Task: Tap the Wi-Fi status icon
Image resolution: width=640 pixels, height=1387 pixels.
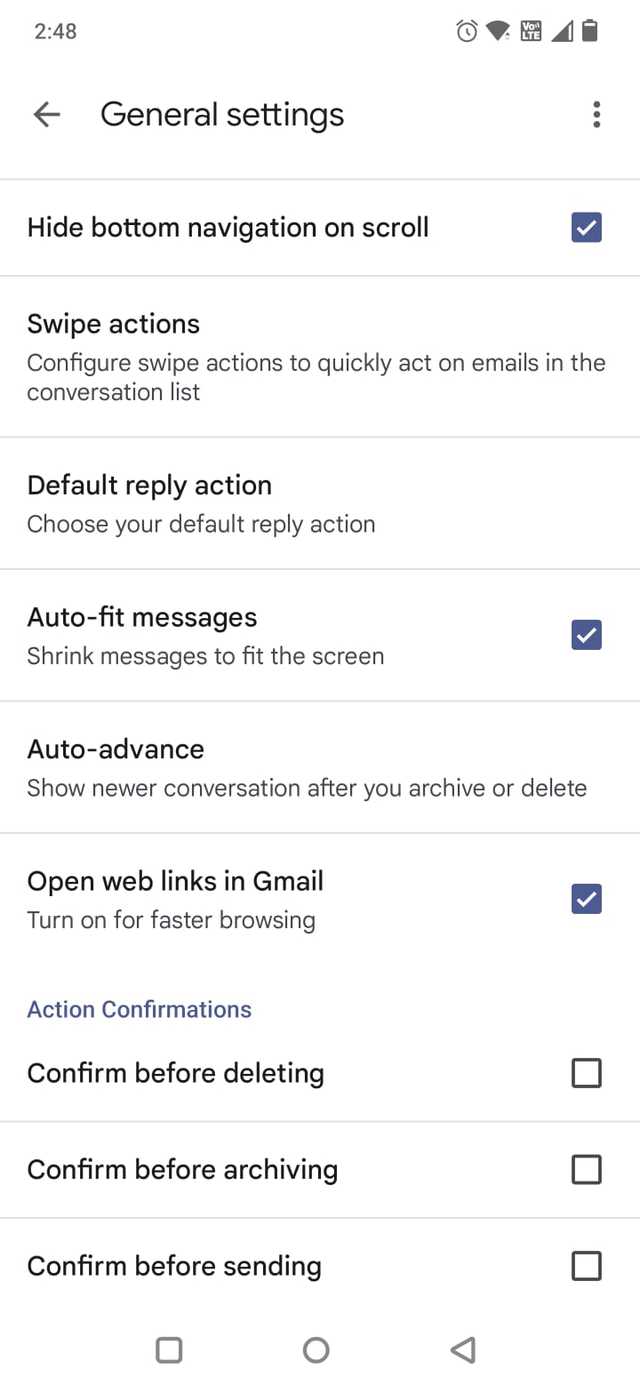Action: coord(498,31)
